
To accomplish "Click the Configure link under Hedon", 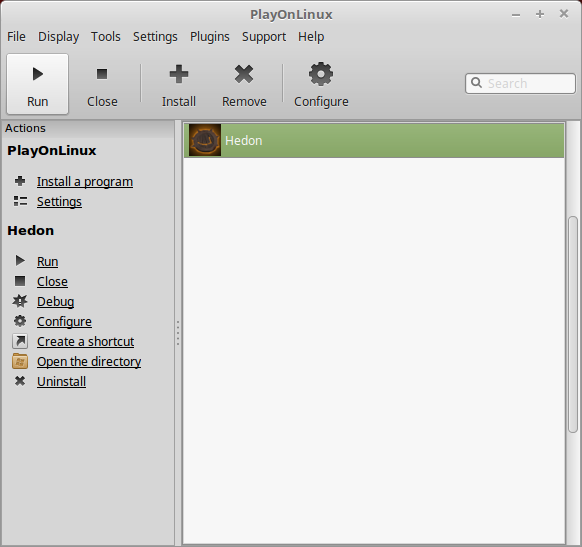I will coord(64,321).
